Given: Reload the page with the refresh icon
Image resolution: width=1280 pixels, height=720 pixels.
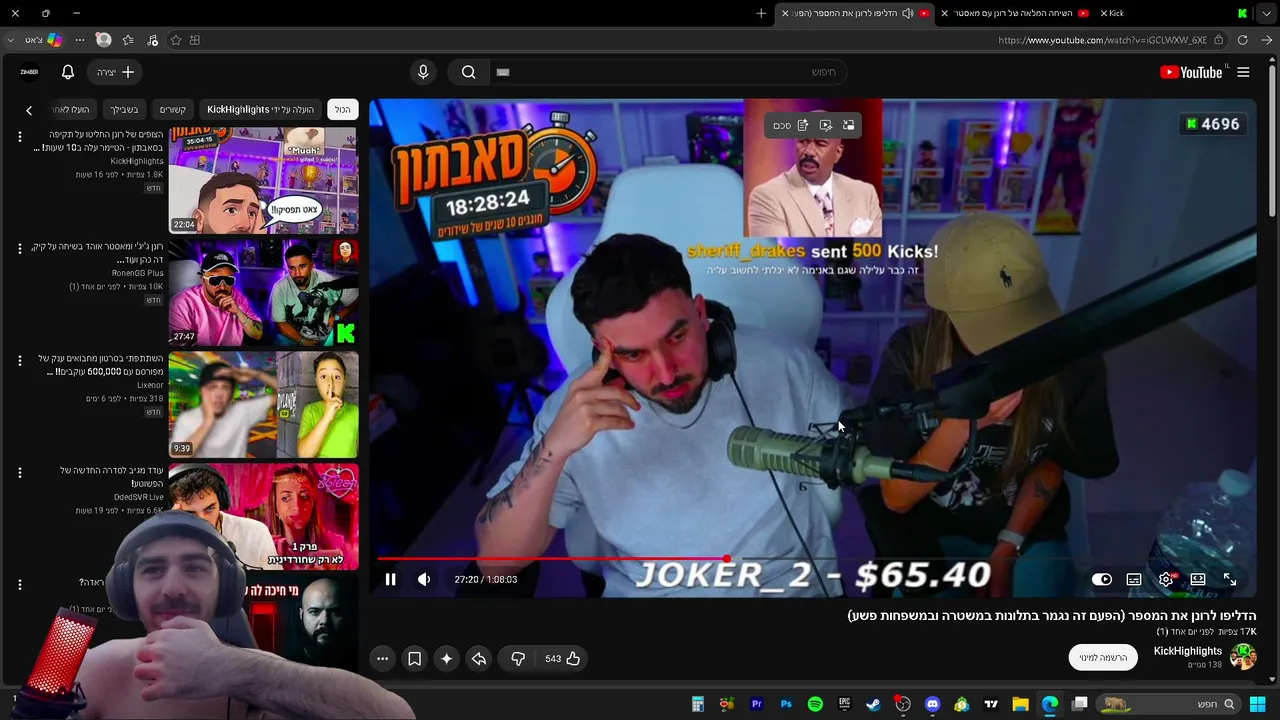Looking at the screenshot, I should (1242, 40).
